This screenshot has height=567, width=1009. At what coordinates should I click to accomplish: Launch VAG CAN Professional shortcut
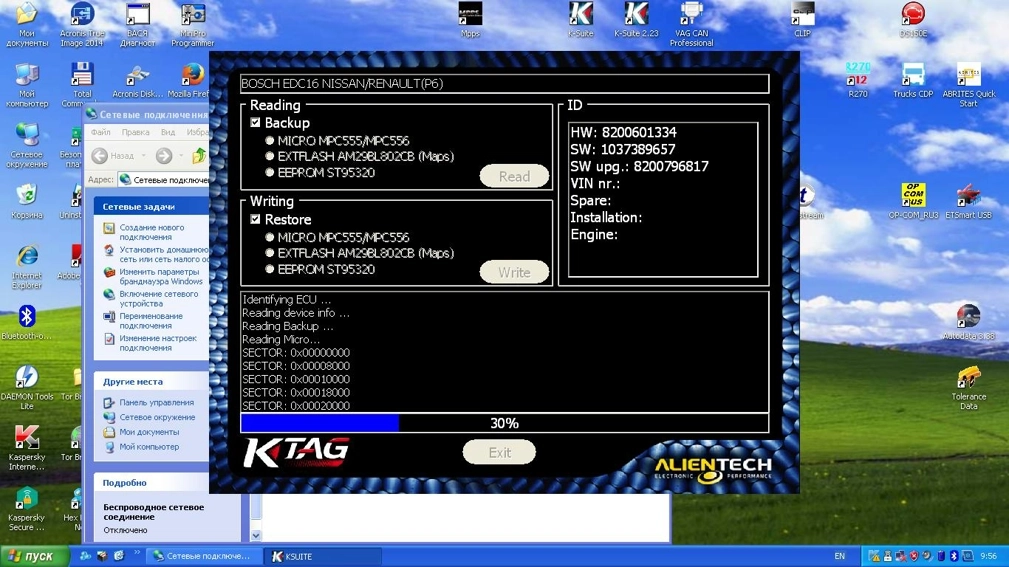[x=691, y=24]
